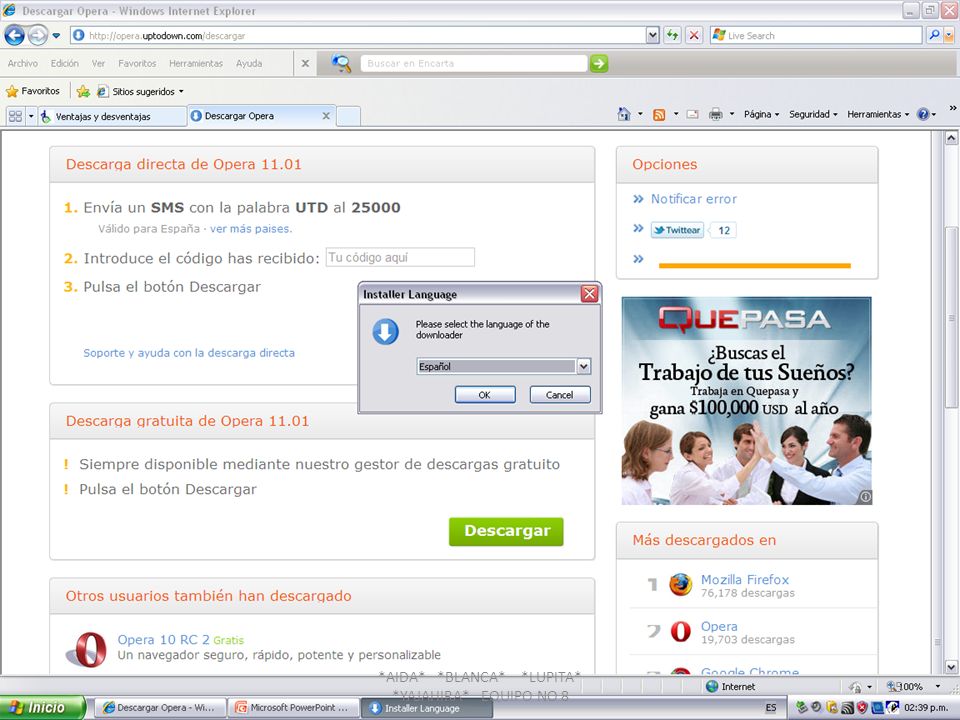Click the Windows Inicio start button

[x=42, y=708]
